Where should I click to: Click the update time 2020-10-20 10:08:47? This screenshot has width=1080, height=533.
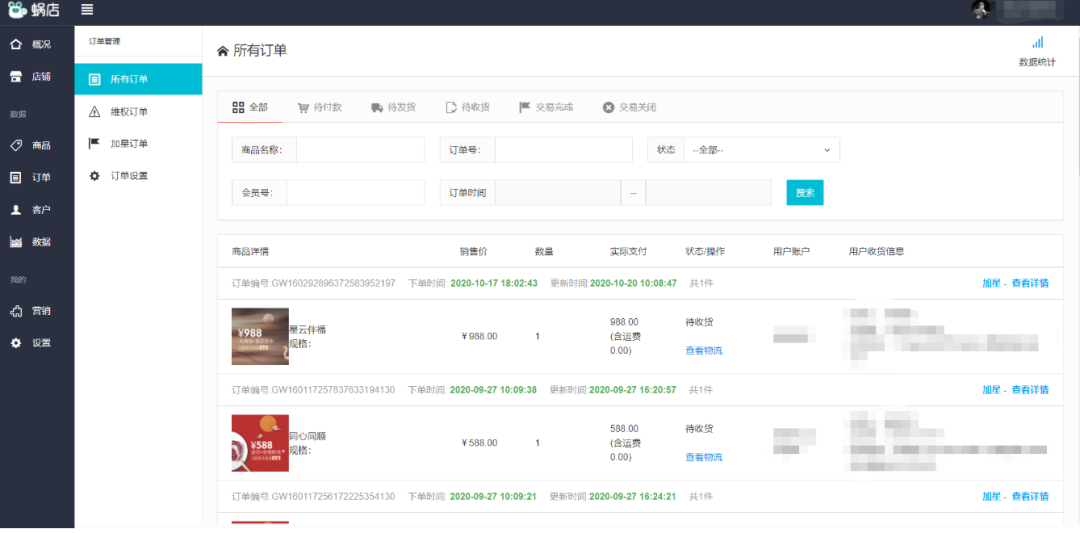click(634, 283)
